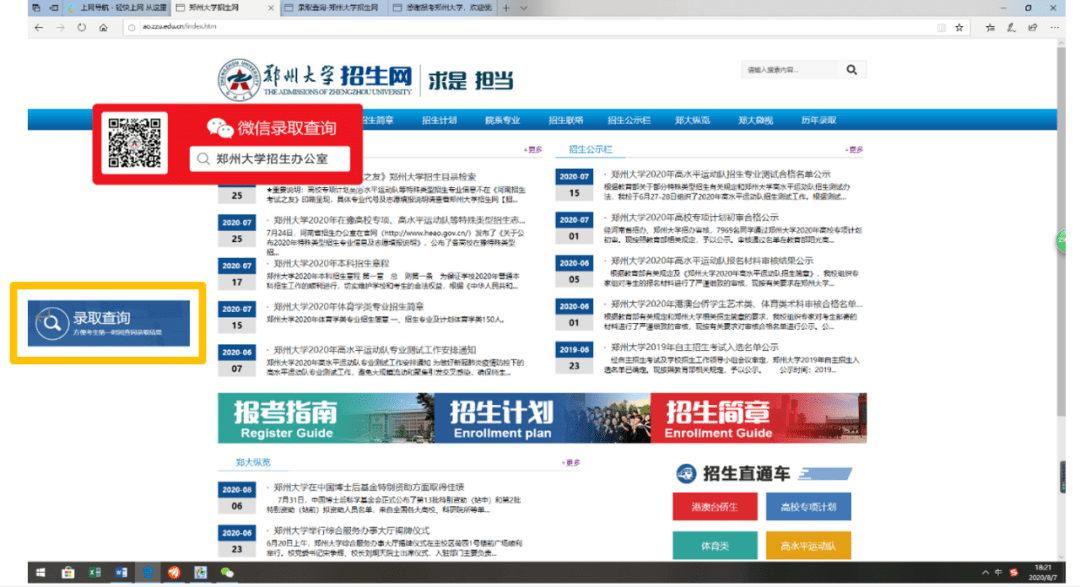
Task: Click the red 港澳台侨生 button
Action: [714, 506]
